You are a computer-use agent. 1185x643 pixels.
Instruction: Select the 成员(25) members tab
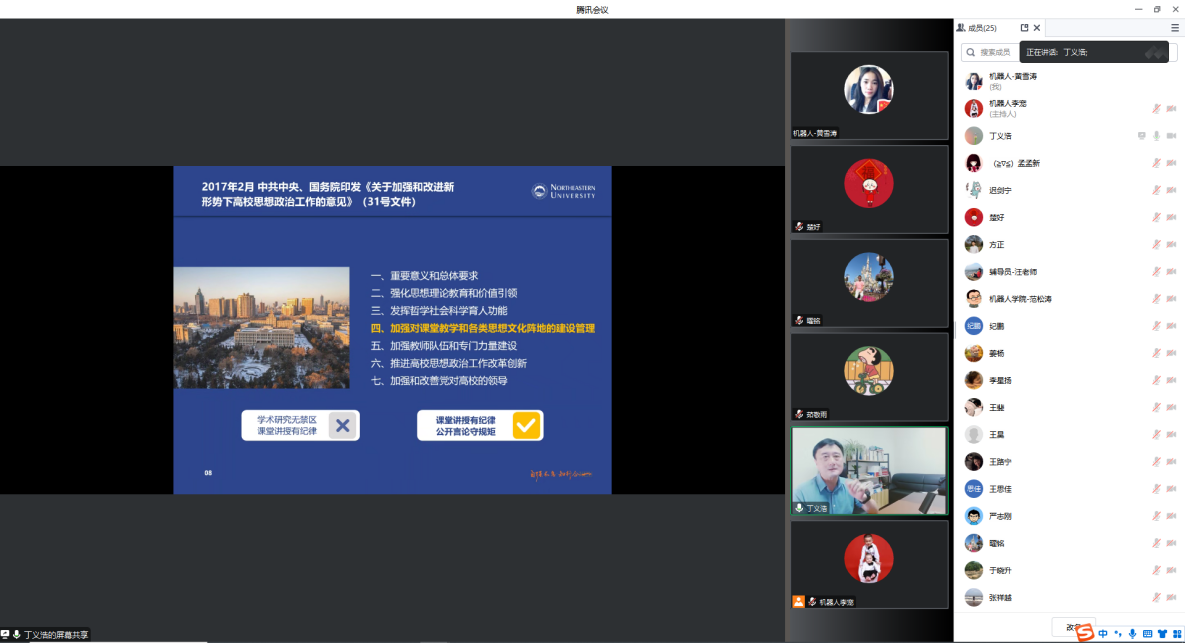coord(983,28)
